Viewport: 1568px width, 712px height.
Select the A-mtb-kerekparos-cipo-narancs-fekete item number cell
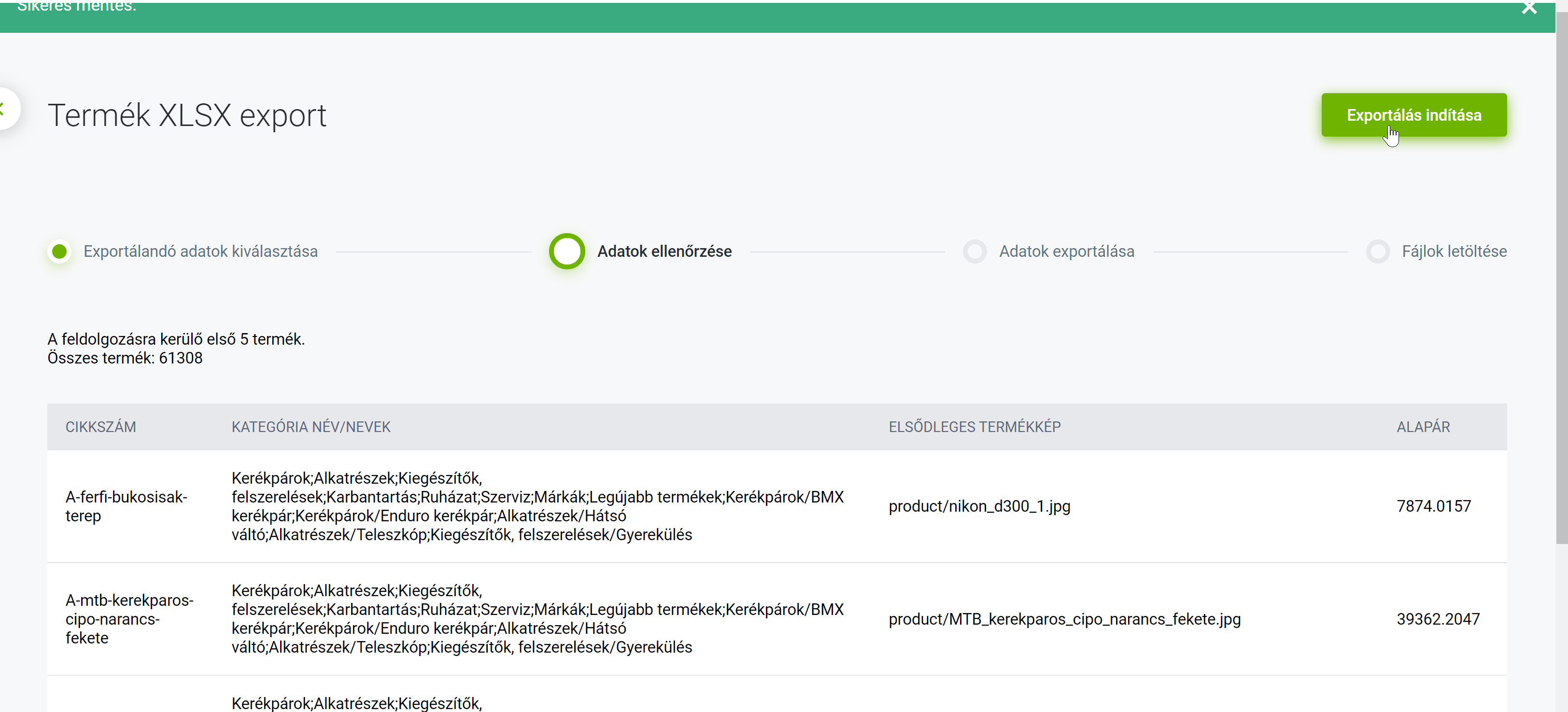[x=129, y=619]
